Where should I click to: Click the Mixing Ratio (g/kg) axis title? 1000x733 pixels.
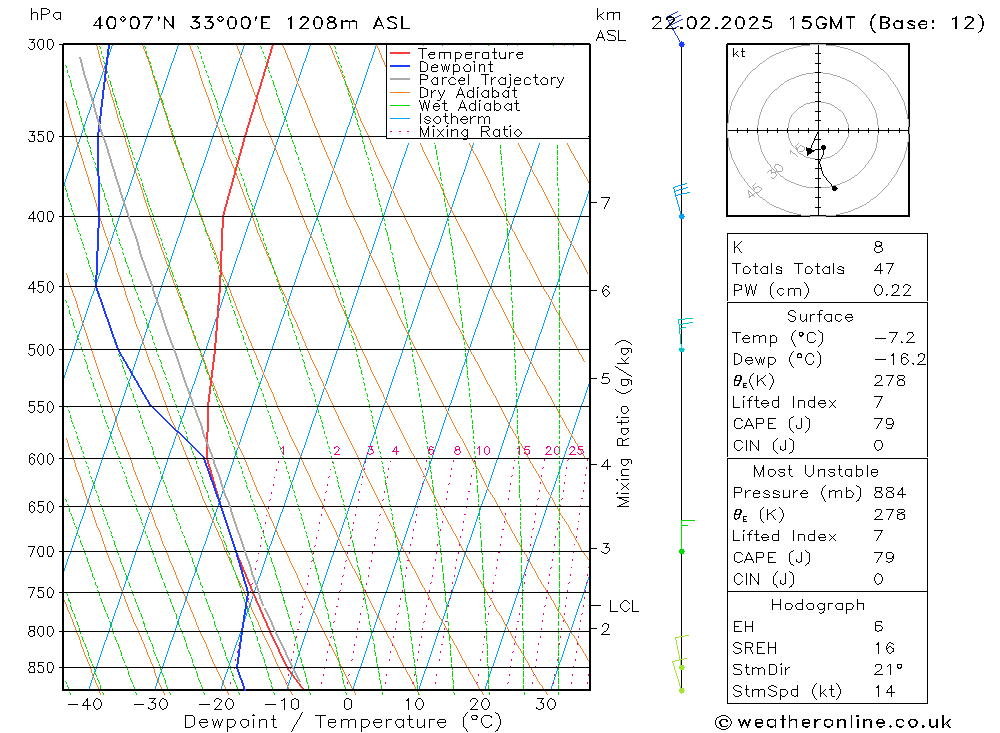click(x=624, y=423)
